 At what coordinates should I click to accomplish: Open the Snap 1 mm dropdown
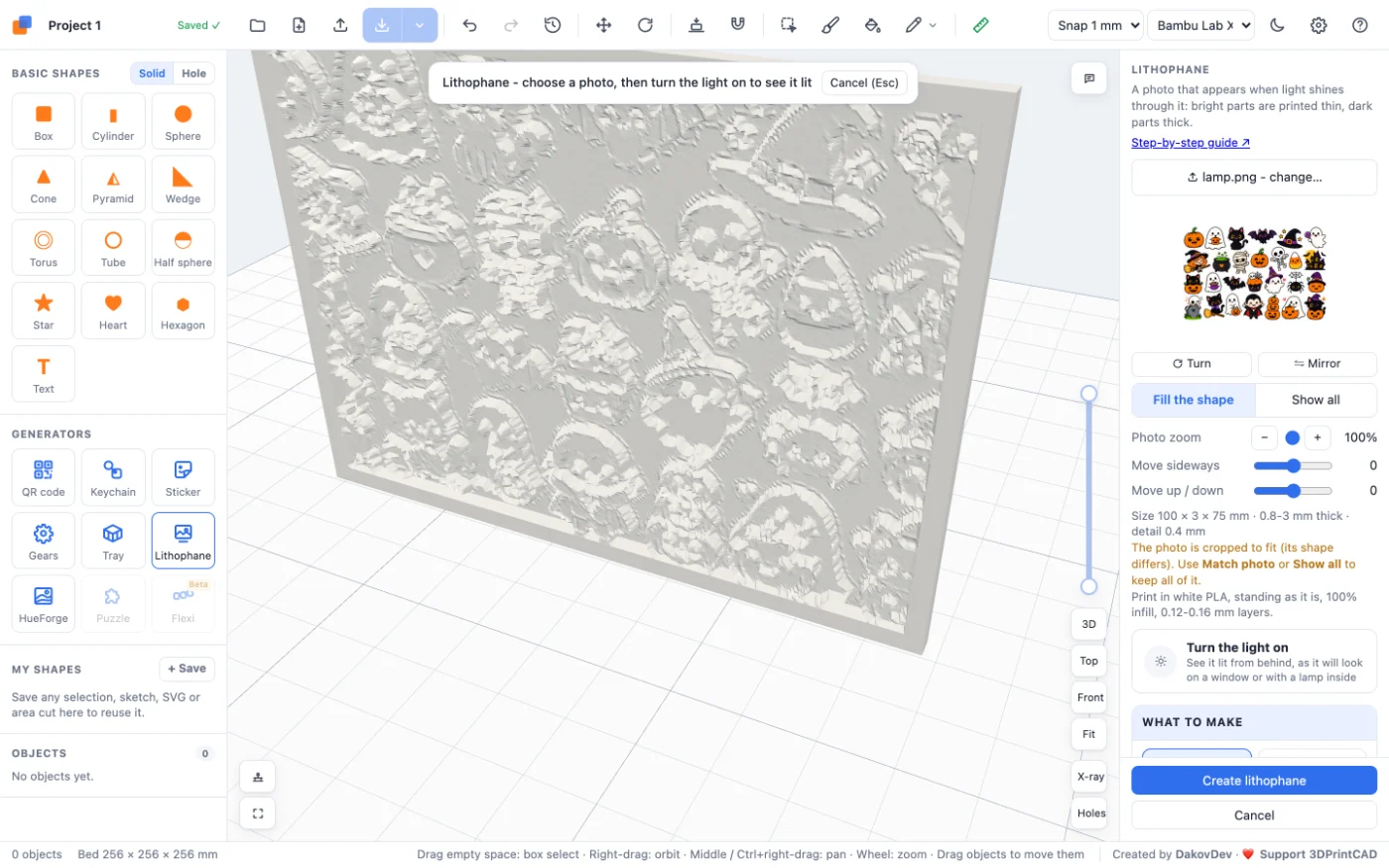(1095, 25)
